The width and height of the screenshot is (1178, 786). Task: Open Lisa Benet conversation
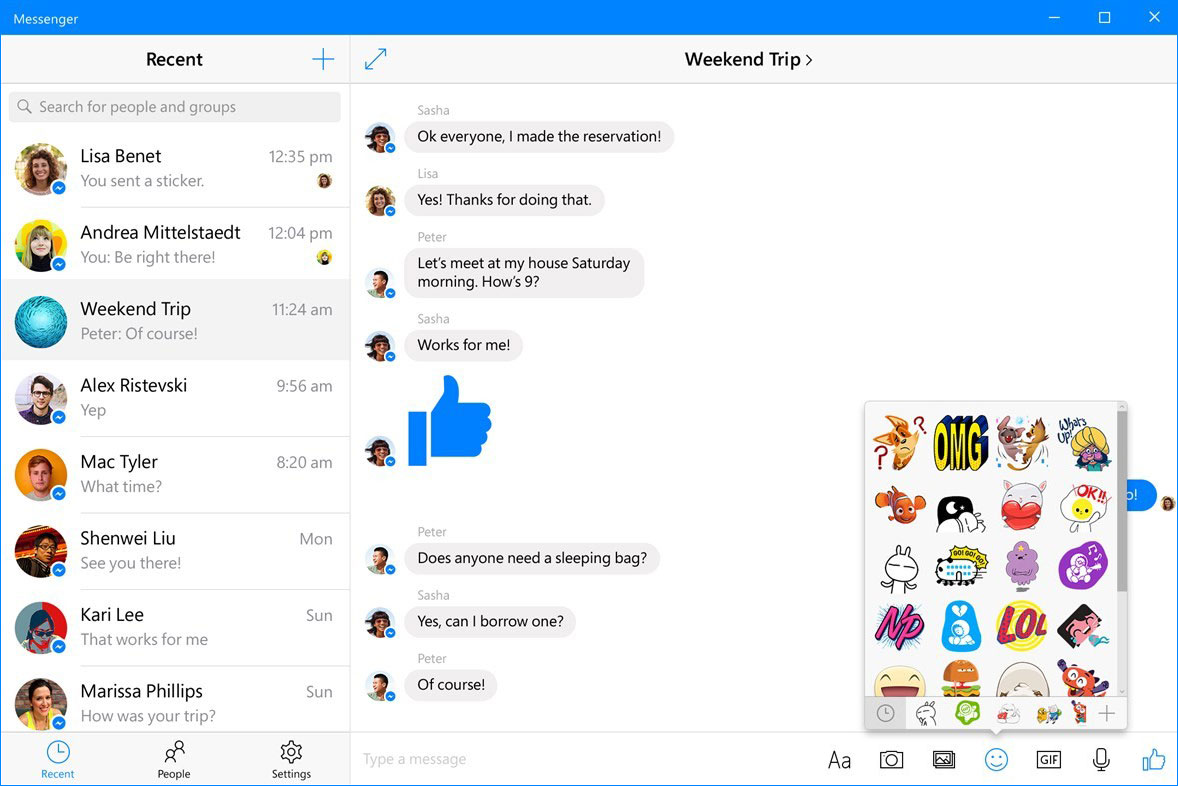pos(175,168)
